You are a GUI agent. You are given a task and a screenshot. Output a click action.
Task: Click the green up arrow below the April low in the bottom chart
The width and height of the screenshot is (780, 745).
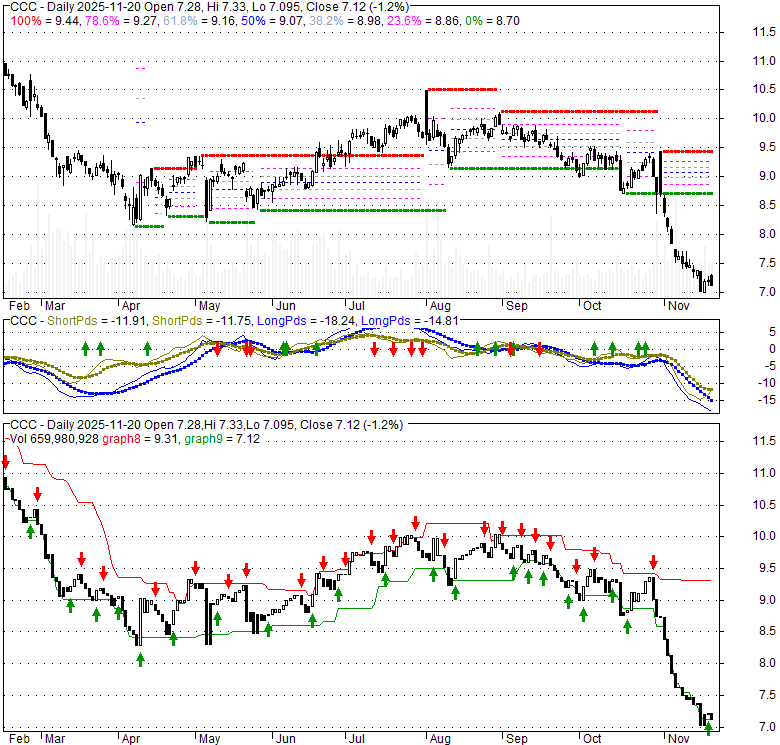tap(140, 658)
